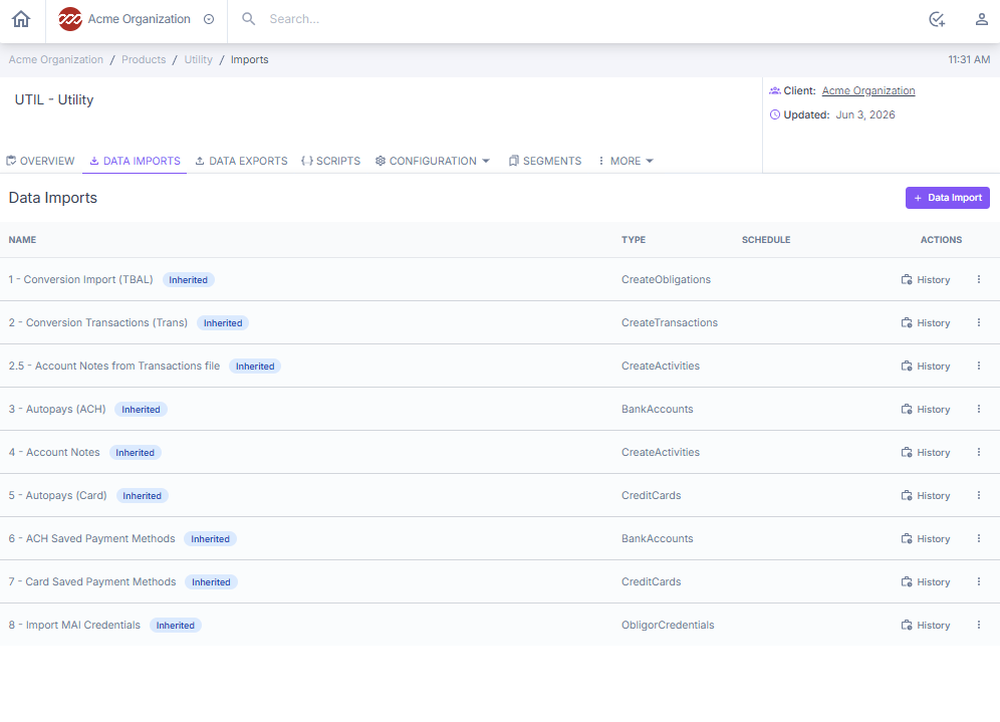
Task: Click the Inherited badge on Conversion Import (TBAL)
Action: (188, 280)
